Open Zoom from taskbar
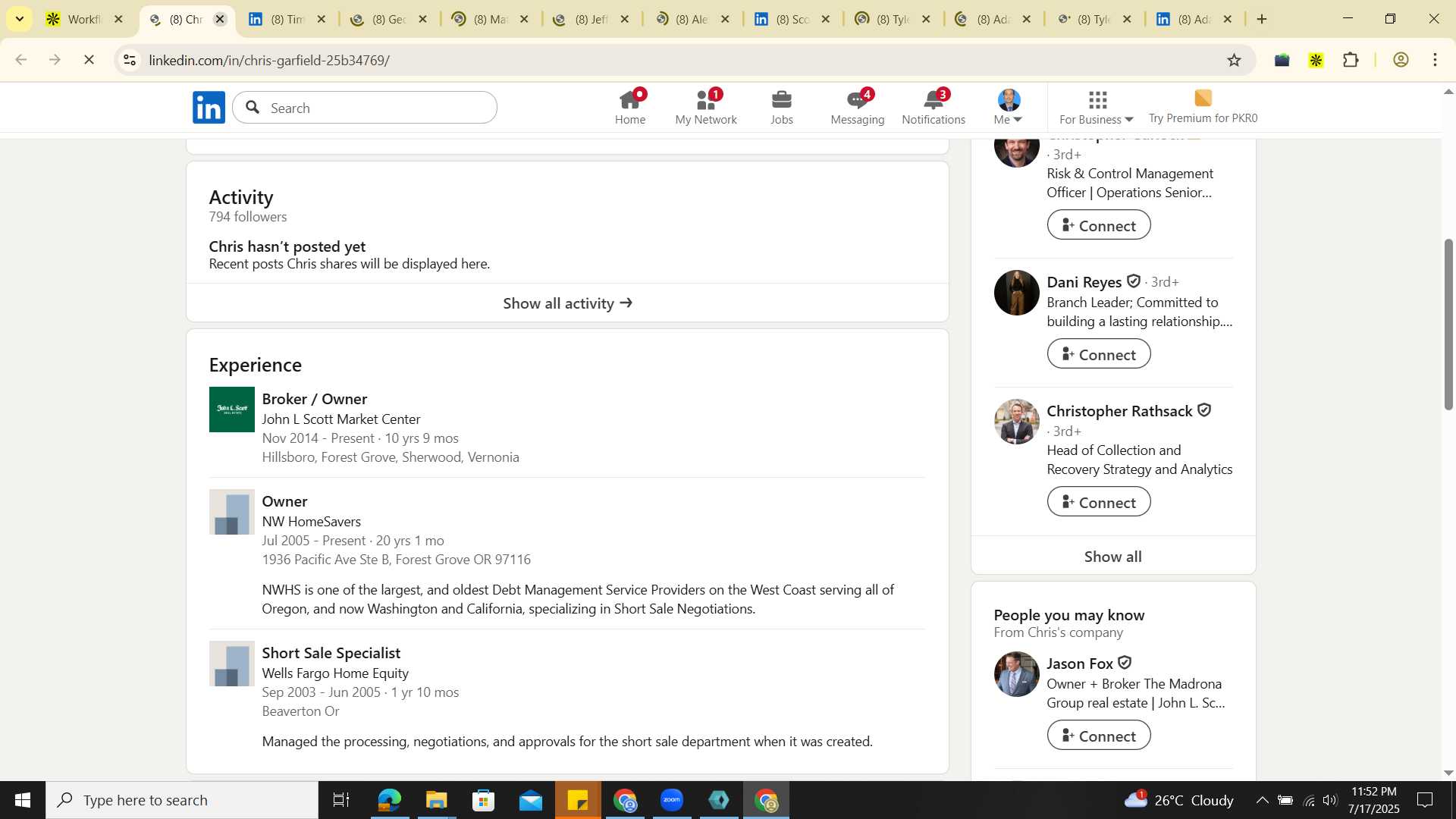Image resolution: width=1456 pixels, height=819 pixels. (x=672, y=800)
